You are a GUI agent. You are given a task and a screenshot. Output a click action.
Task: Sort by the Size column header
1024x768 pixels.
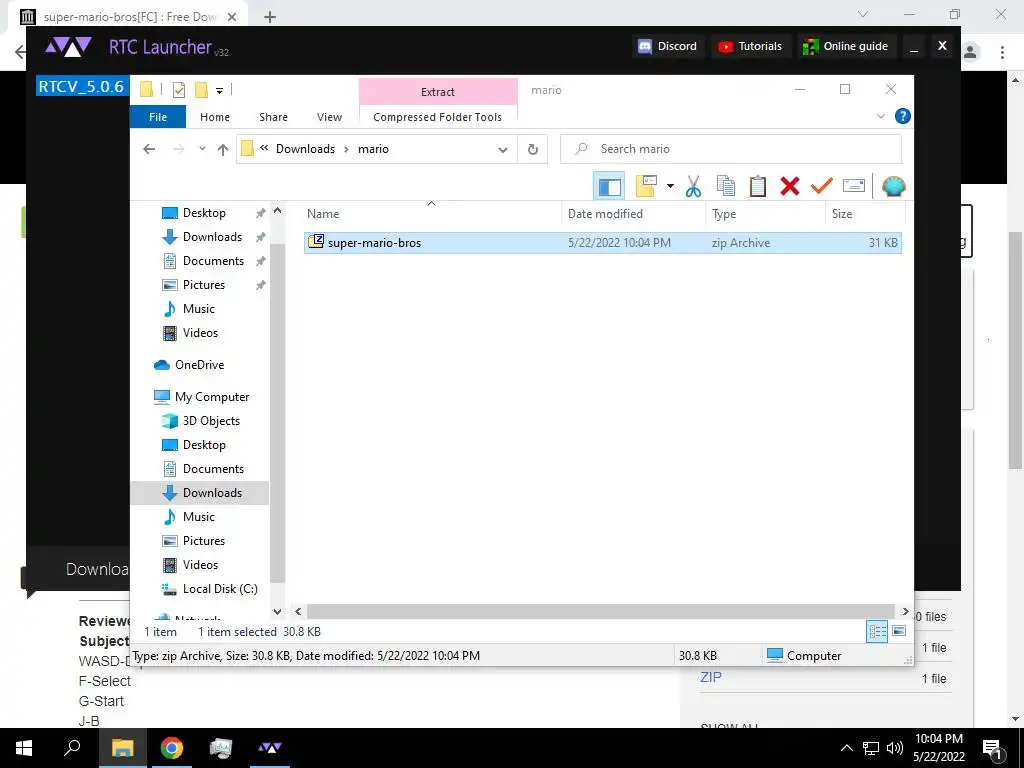point(865,214)
